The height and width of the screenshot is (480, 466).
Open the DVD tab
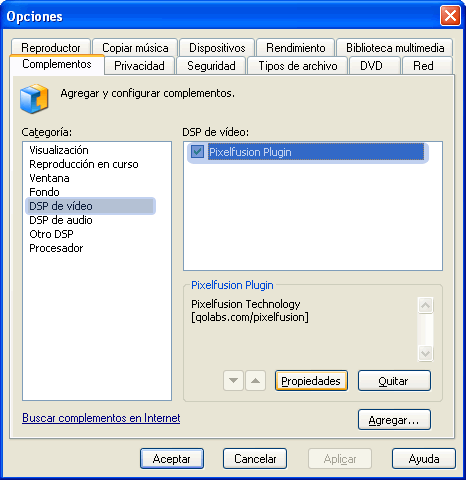371,66
